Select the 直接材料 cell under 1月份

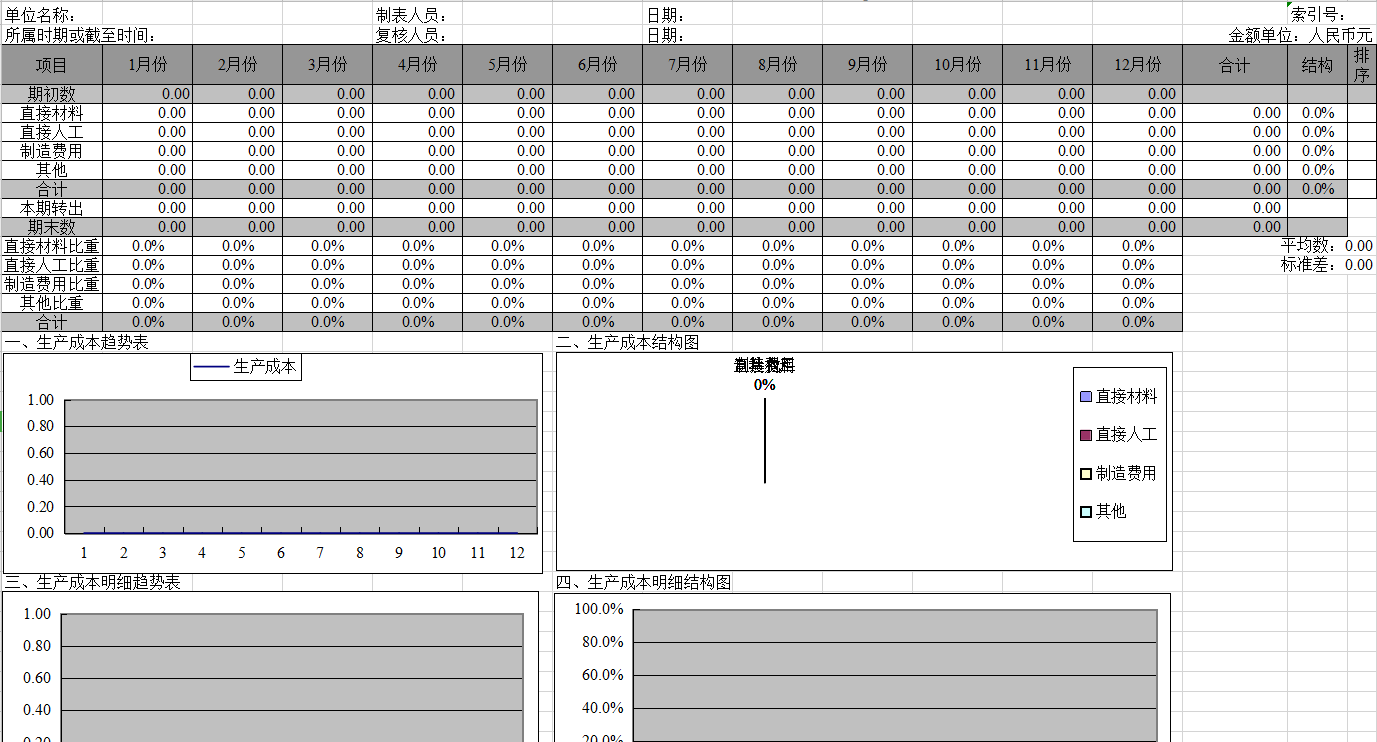click(147, 113)
